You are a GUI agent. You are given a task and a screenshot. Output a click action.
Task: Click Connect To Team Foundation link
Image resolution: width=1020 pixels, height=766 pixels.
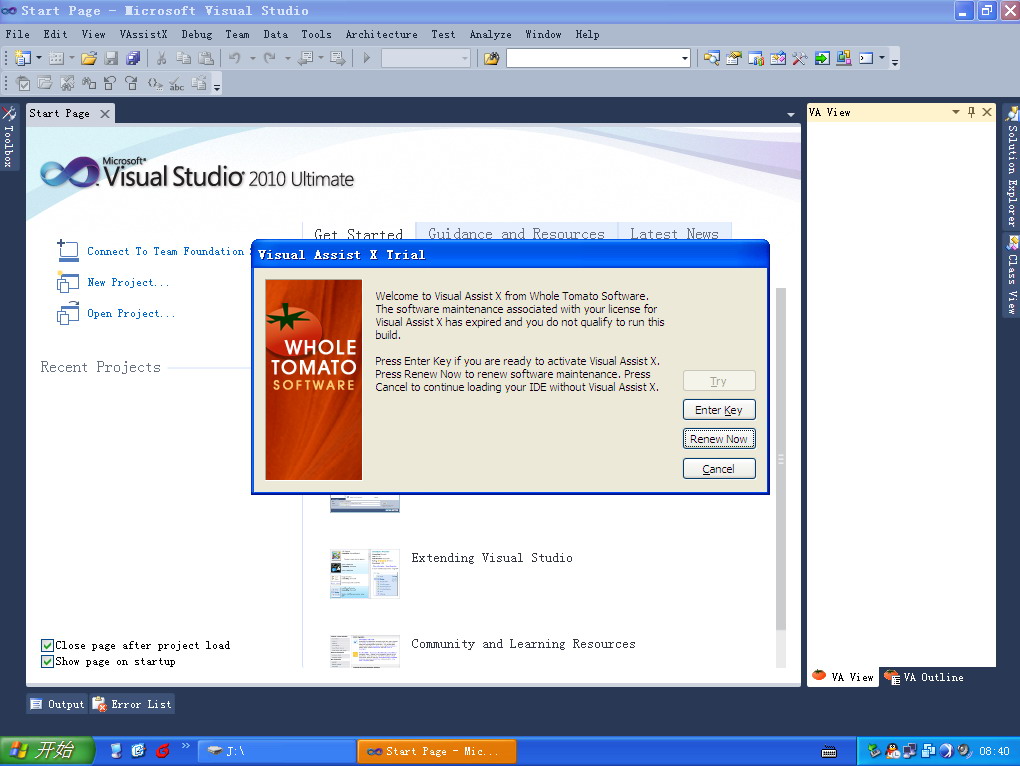click(x=165, y=251)
